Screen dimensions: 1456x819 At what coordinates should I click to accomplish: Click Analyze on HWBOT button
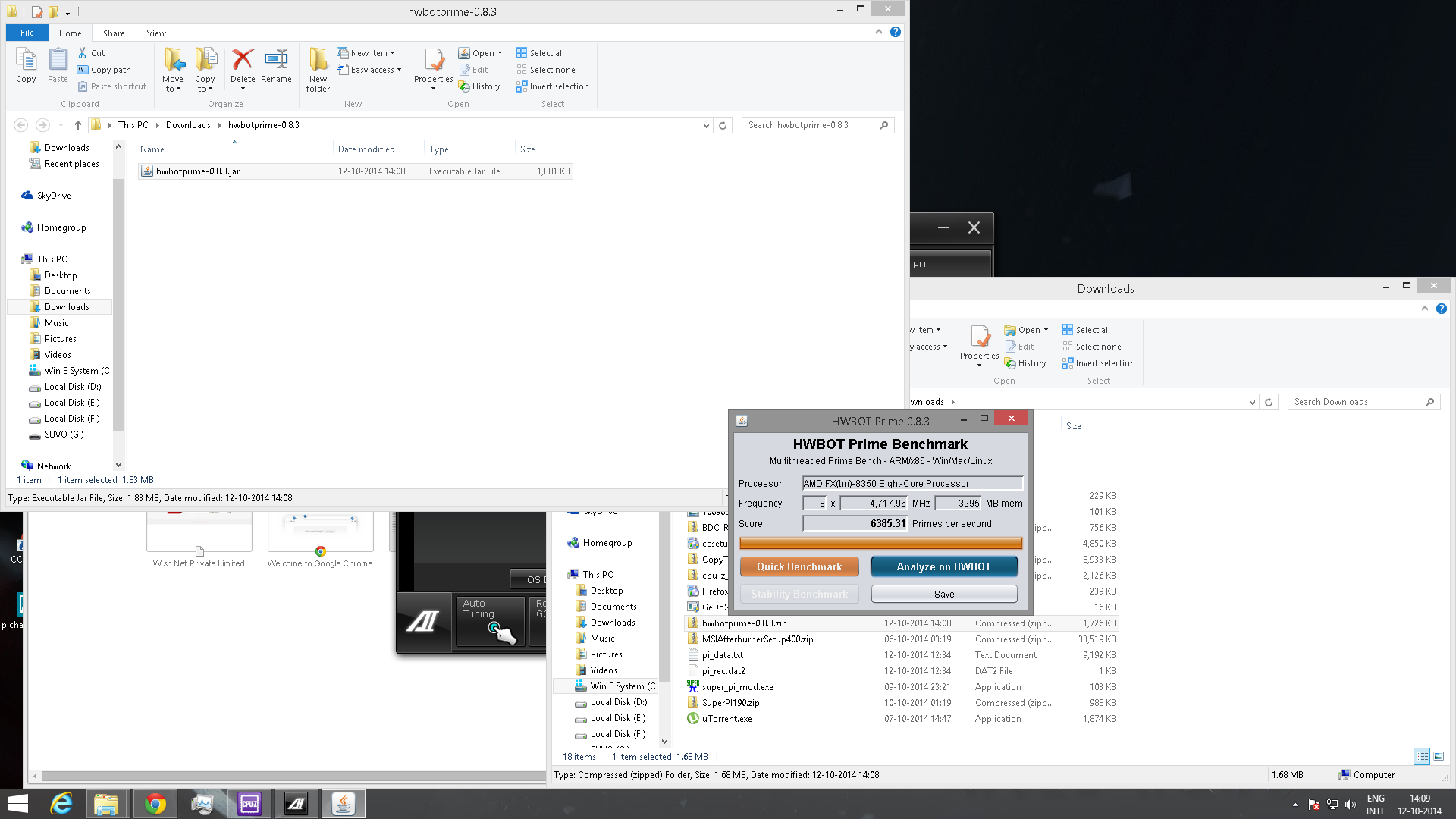[944, 566]
